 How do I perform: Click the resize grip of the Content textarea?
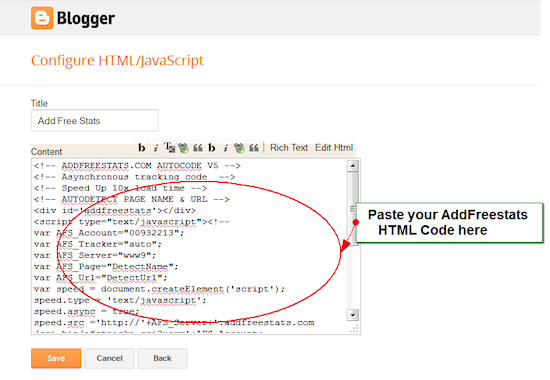[x=354, y=328]
